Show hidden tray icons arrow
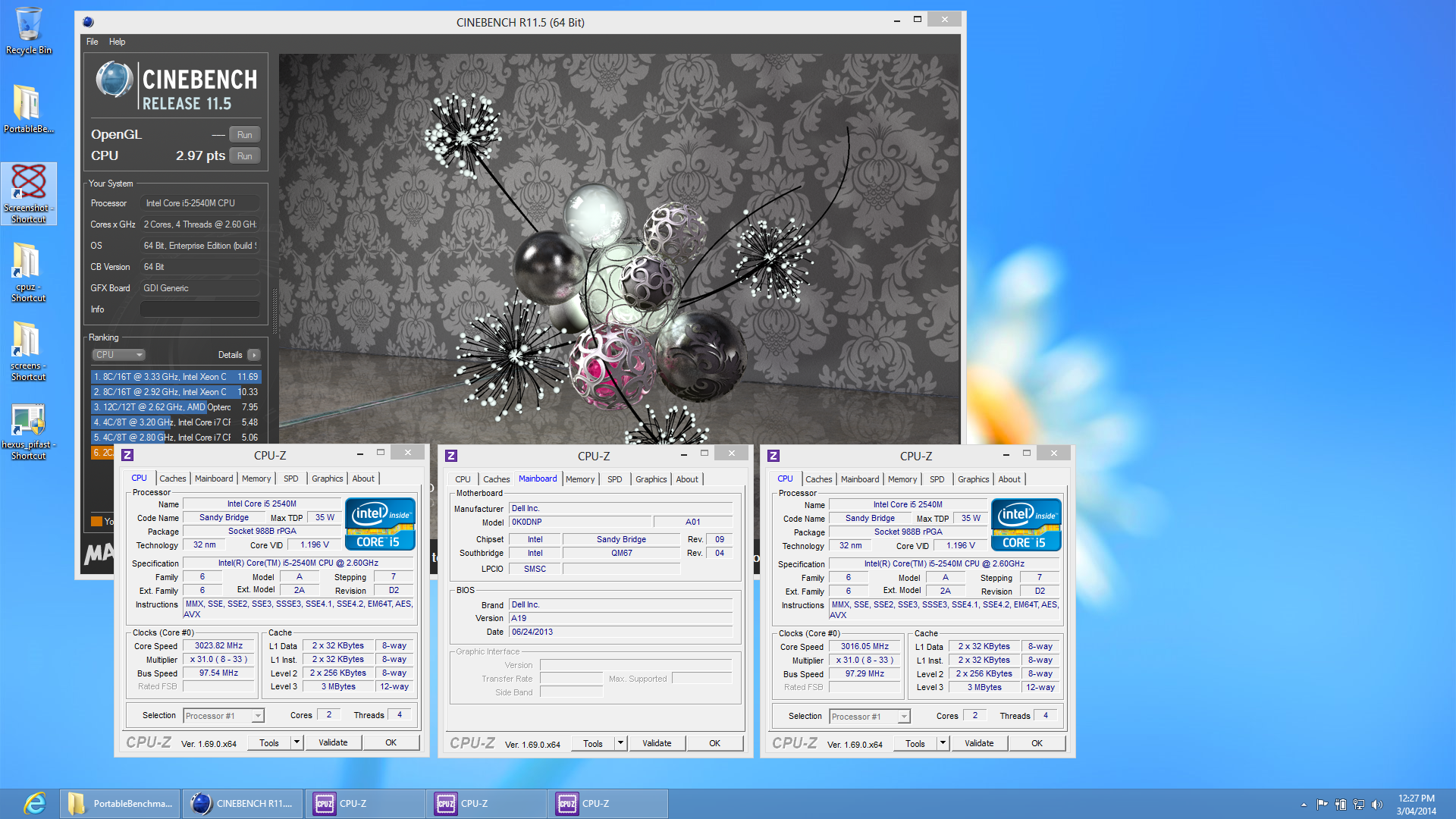 tap(1304, 804)
